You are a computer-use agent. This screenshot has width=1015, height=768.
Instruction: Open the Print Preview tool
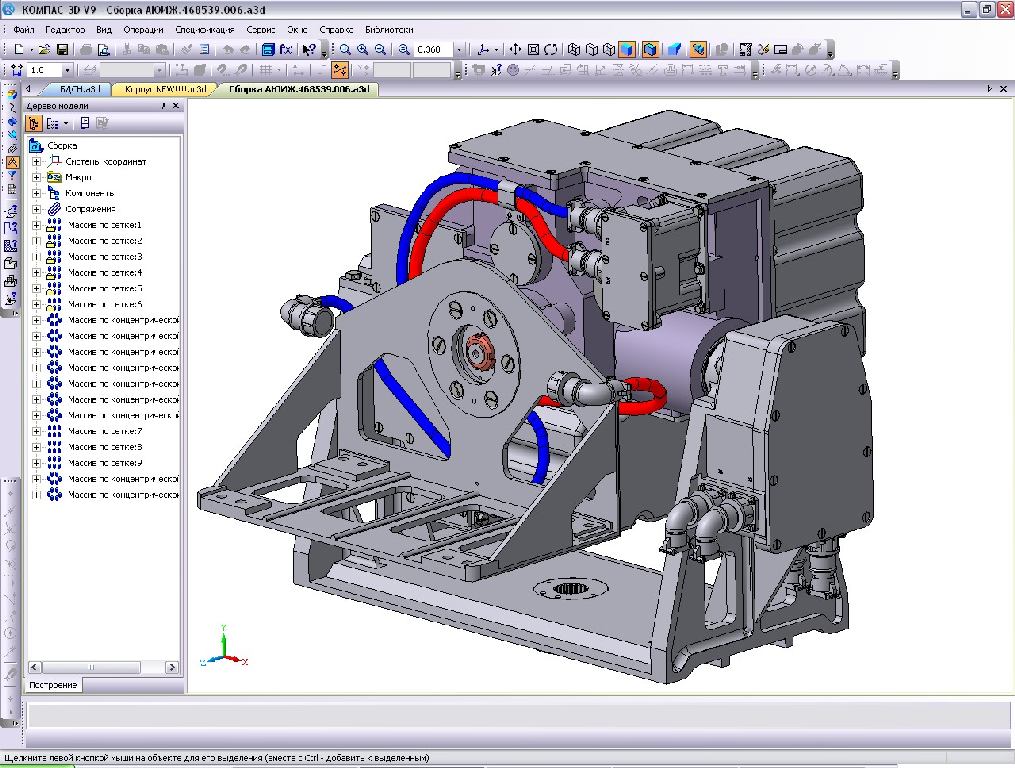point(105,49)
